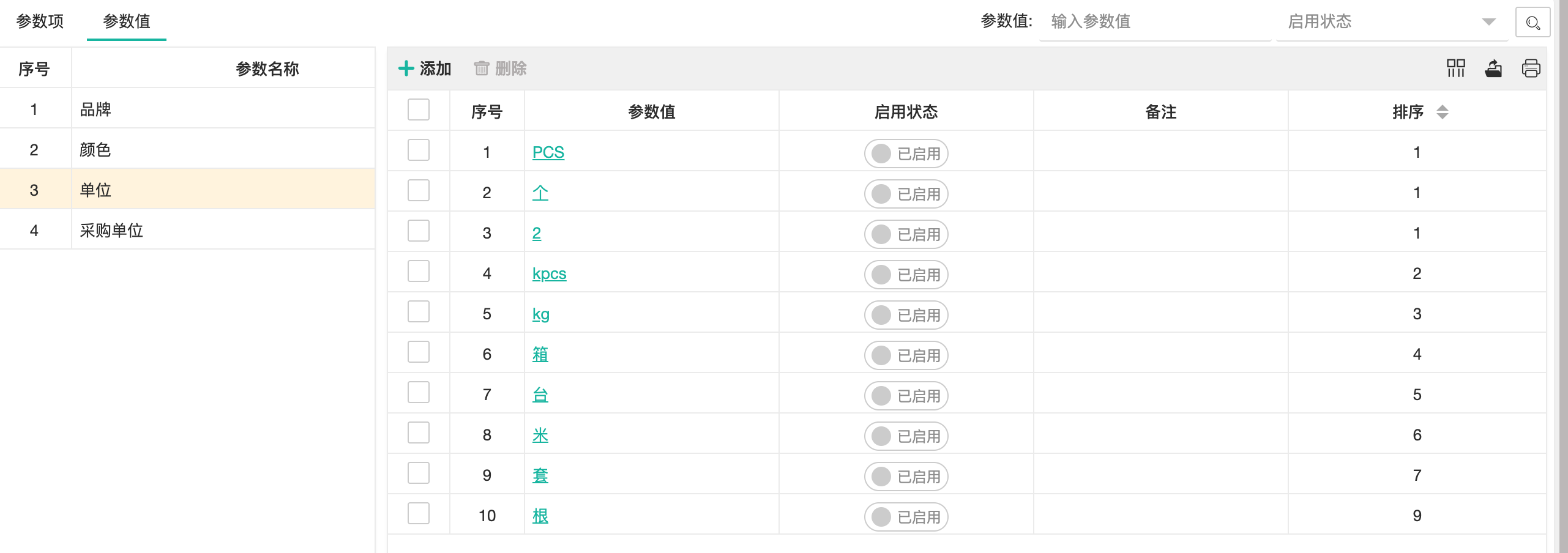Viewport: 1568px width, 553px height.
Task: Tick the checkbox for row 10 根
Action: point(419,514)
